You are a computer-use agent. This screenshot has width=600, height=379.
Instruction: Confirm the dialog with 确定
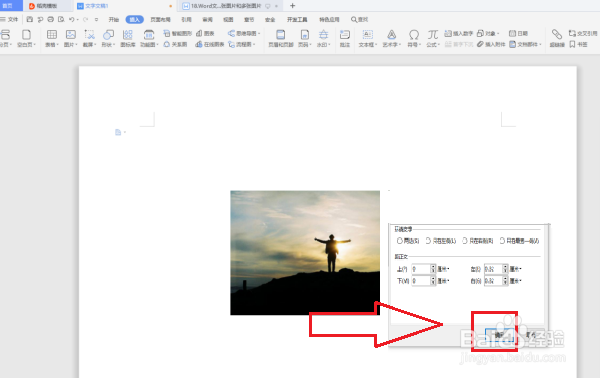point(499,335)
